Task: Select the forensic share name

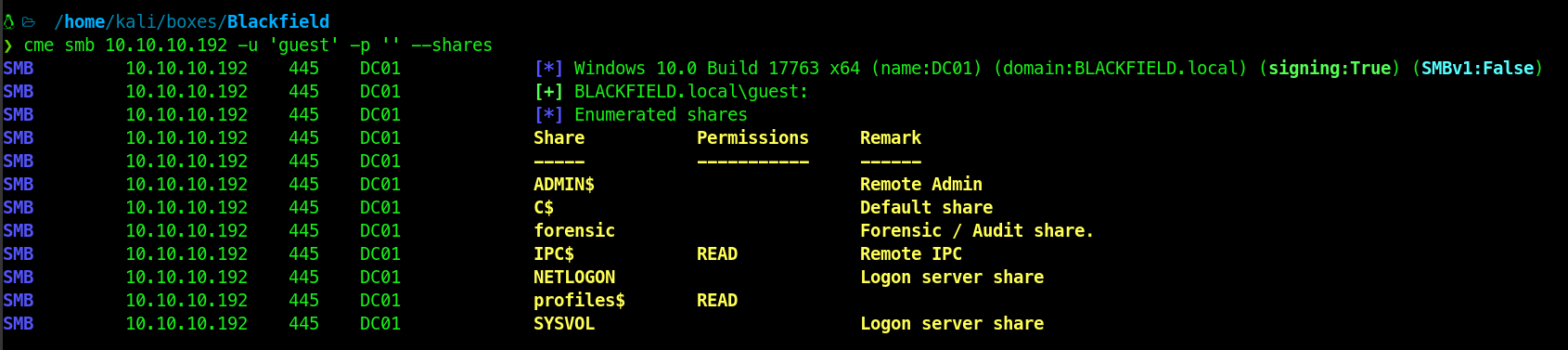Action: pos(574,230)
